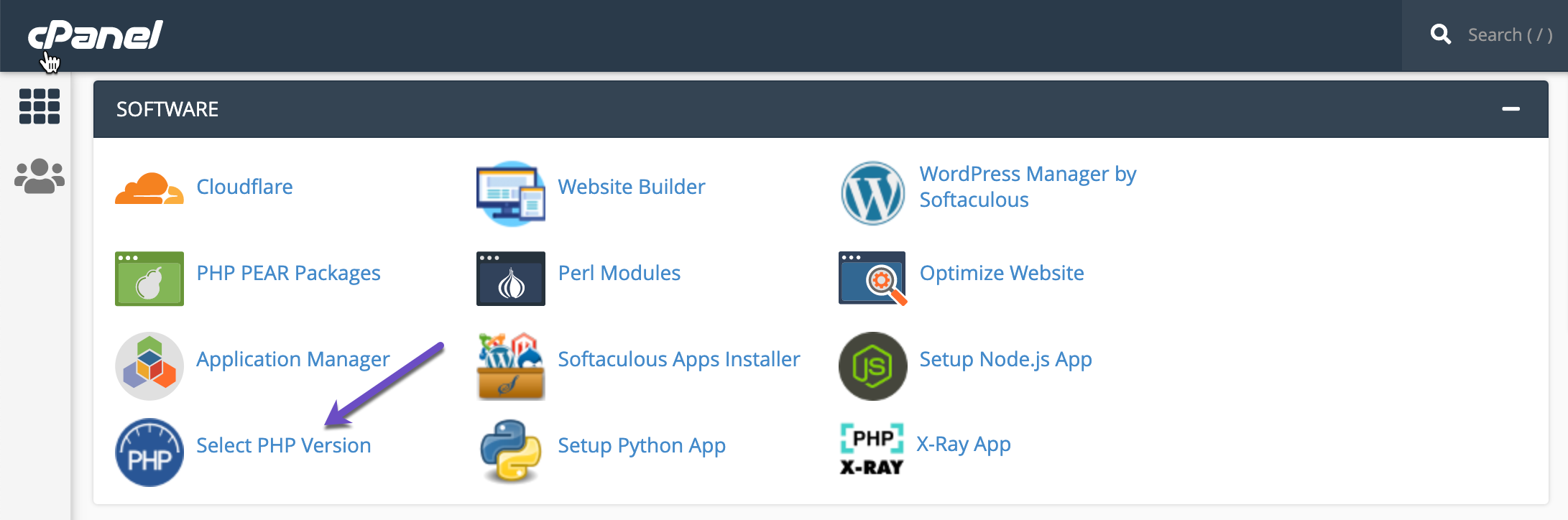Open the Select PHP Version link

click(283, 445)
